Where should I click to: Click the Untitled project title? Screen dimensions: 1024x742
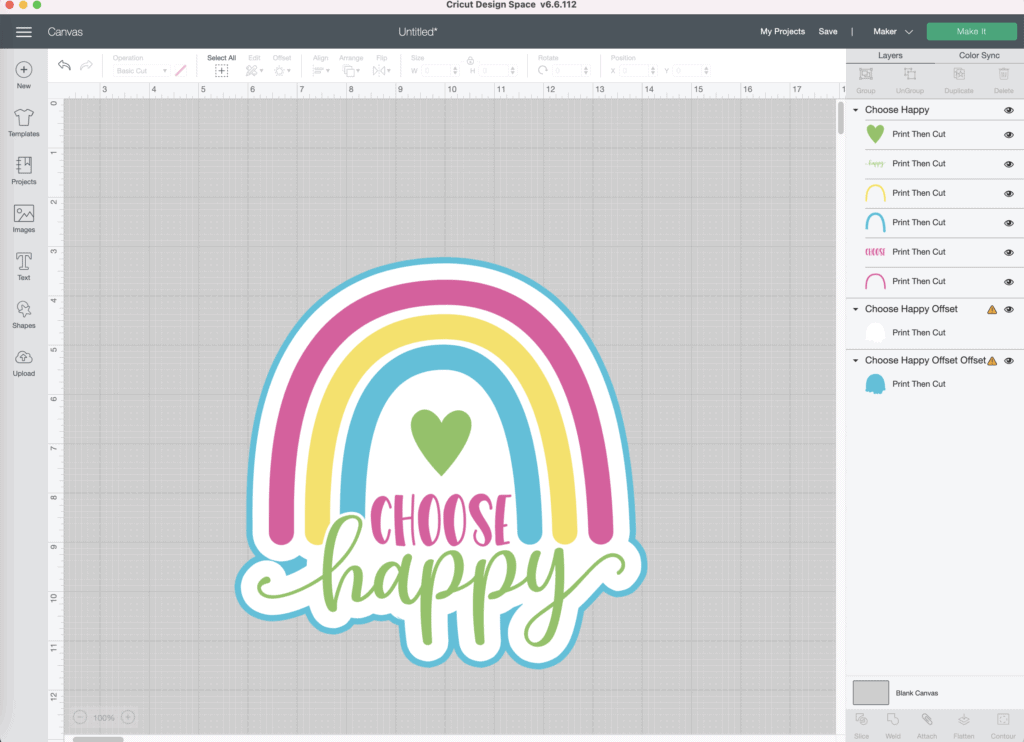418,31
